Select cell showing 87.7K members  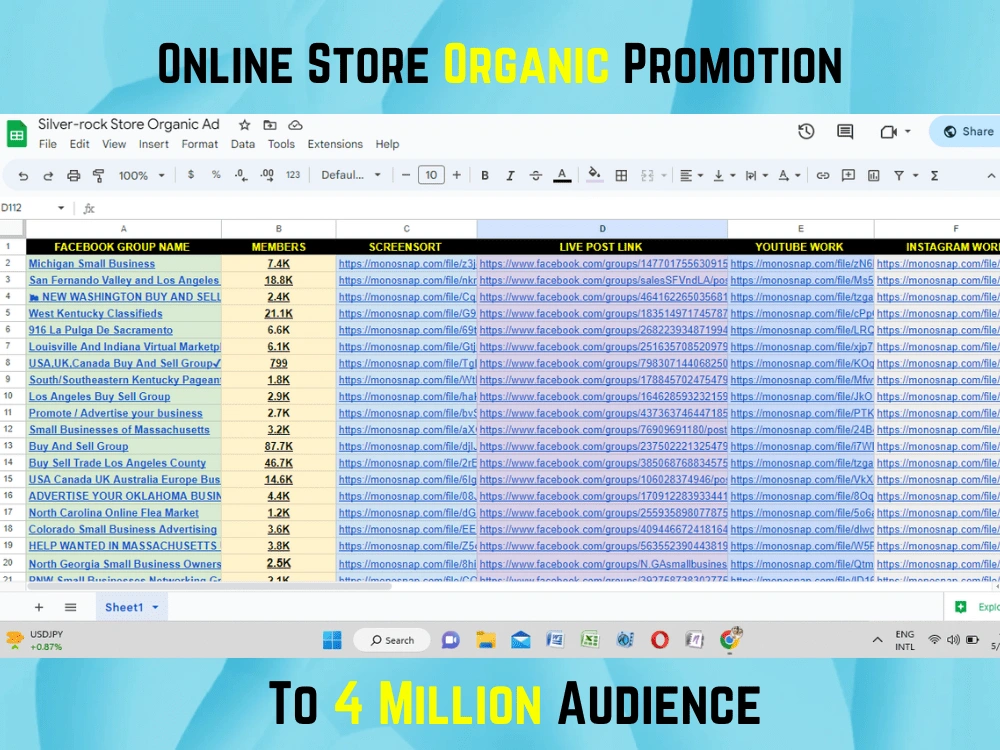point(279,446)
